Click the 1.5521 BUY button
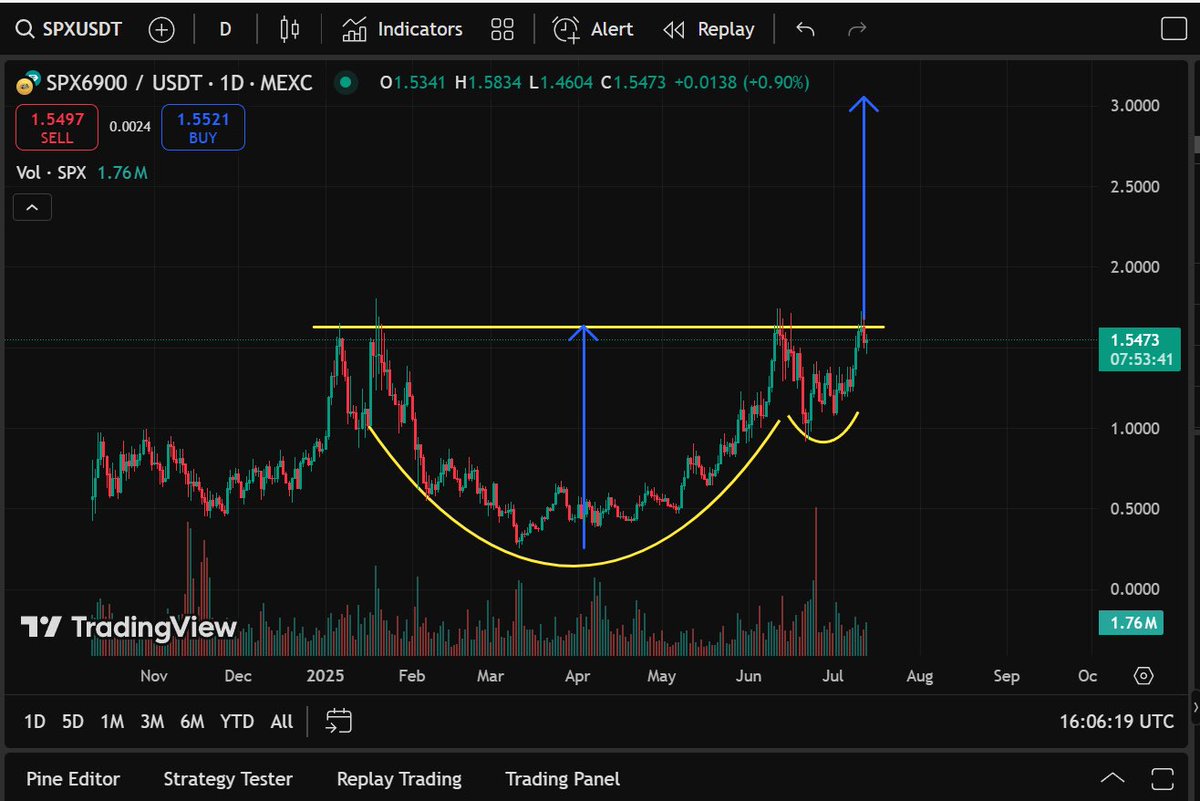This screenshot has height=801, width=1200. pos(203,127)
